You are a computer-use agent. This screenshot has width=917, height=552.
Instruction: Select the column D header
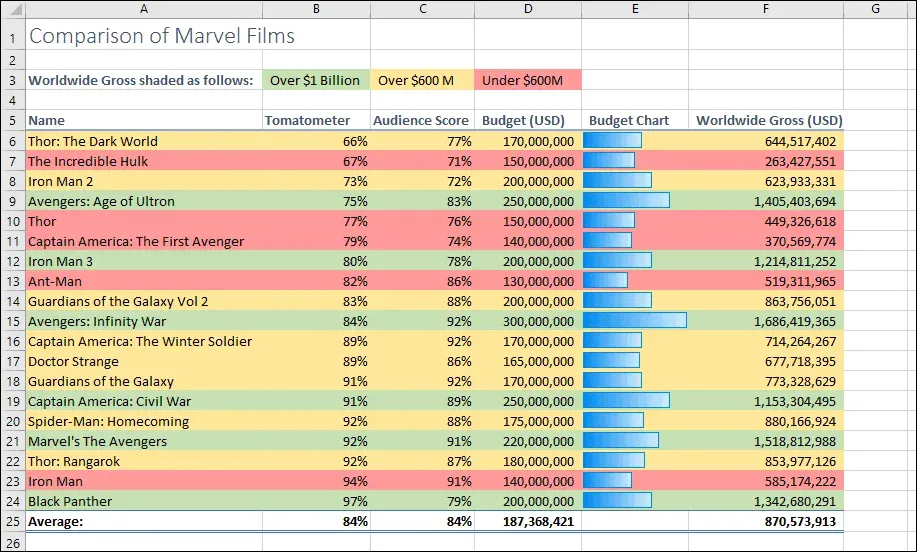(527, 9)
